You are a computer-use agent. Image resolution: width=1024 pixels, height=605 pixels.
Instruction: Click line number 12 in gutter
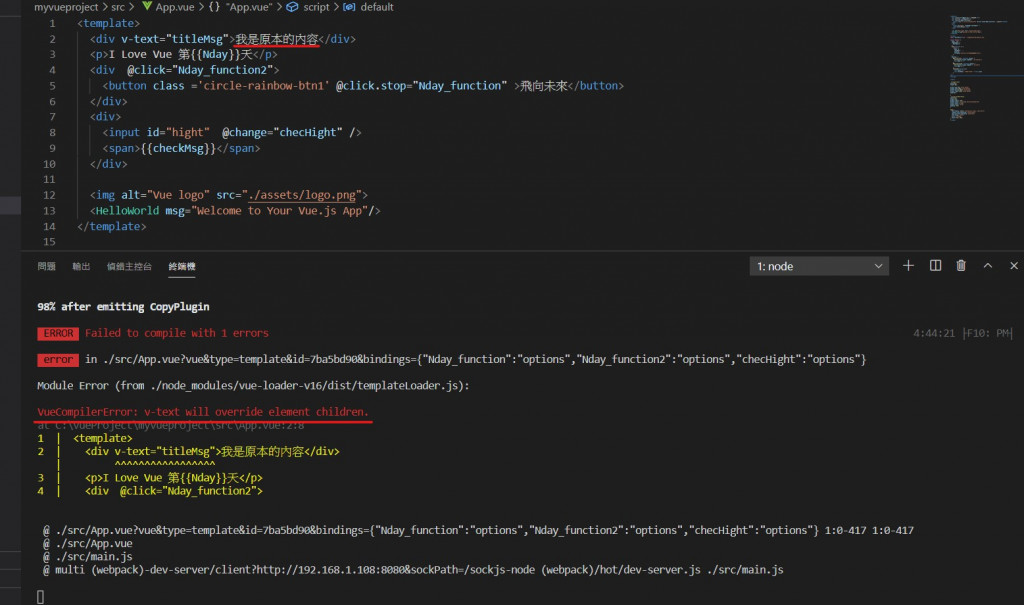click(x=49, y=195)
